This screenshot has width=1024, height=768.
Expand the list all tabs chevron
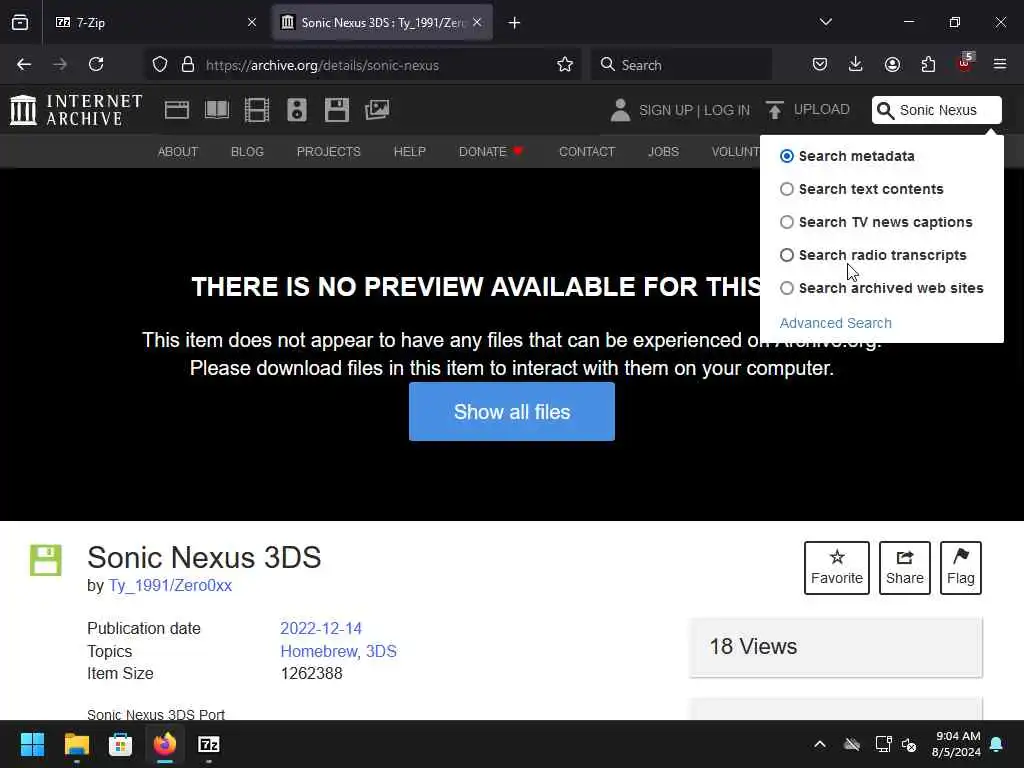coord(825,23)
